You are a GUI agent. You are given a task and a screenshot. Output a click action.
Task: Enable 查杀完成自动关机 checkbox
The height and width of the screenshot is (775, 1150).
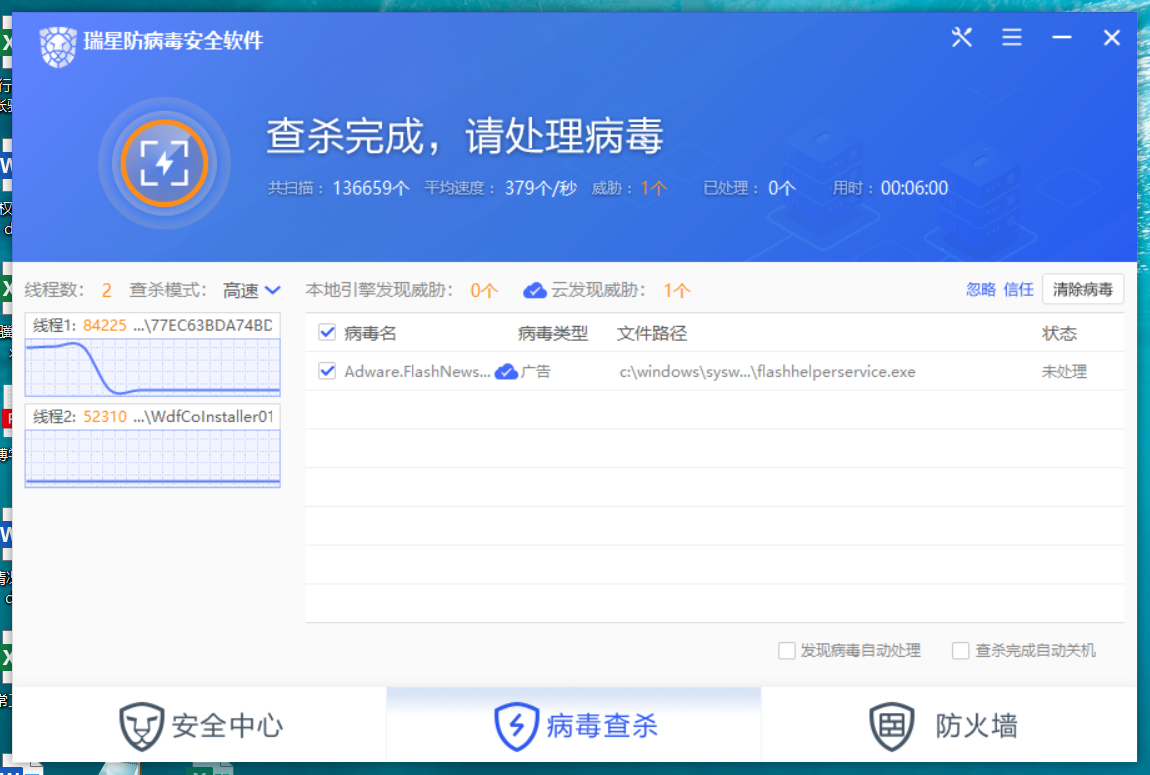[960, 650]
